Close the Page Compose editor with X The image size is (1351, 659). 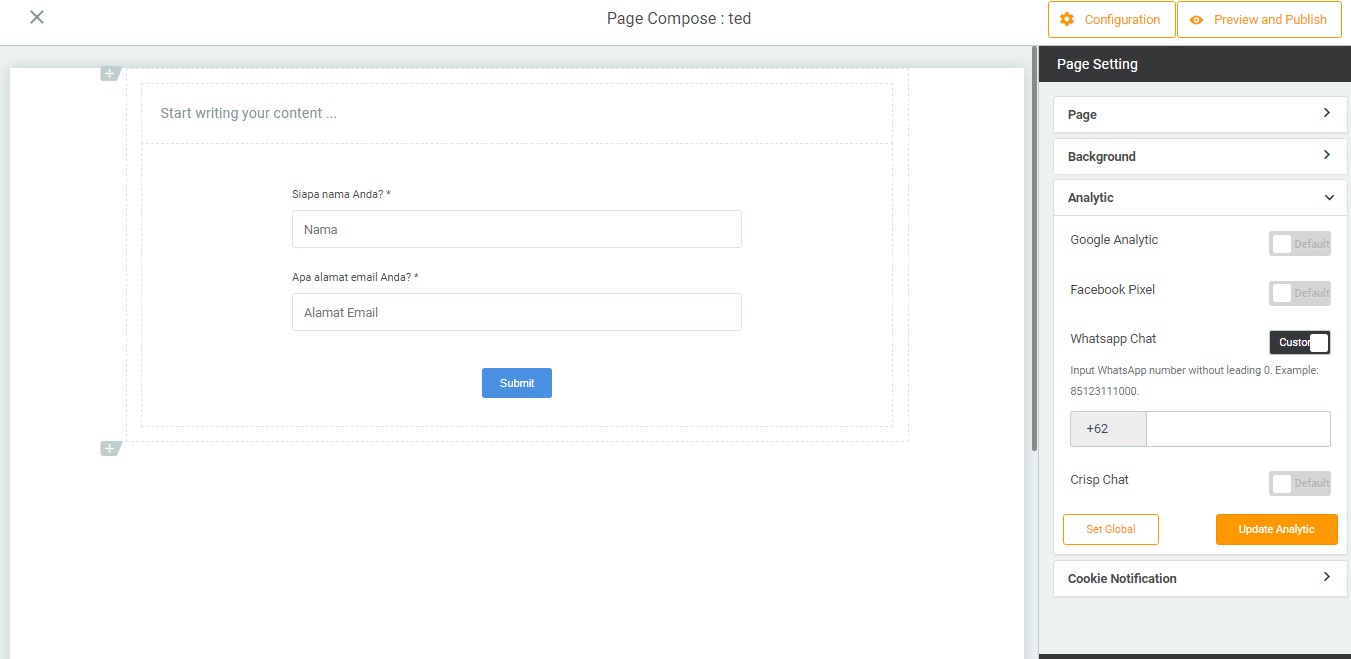pyautogui.click(x=37, y=17)
